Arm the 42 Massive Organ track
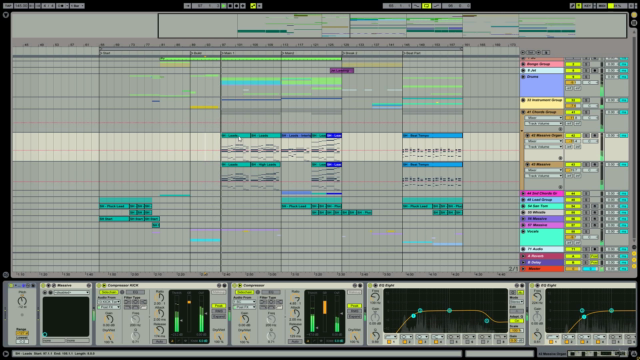 tap(594, 136)
